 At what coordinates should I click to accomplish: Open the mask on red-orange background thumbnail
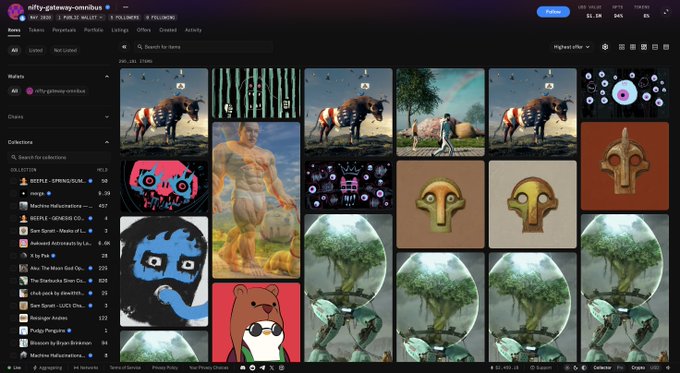click(625, 166)
